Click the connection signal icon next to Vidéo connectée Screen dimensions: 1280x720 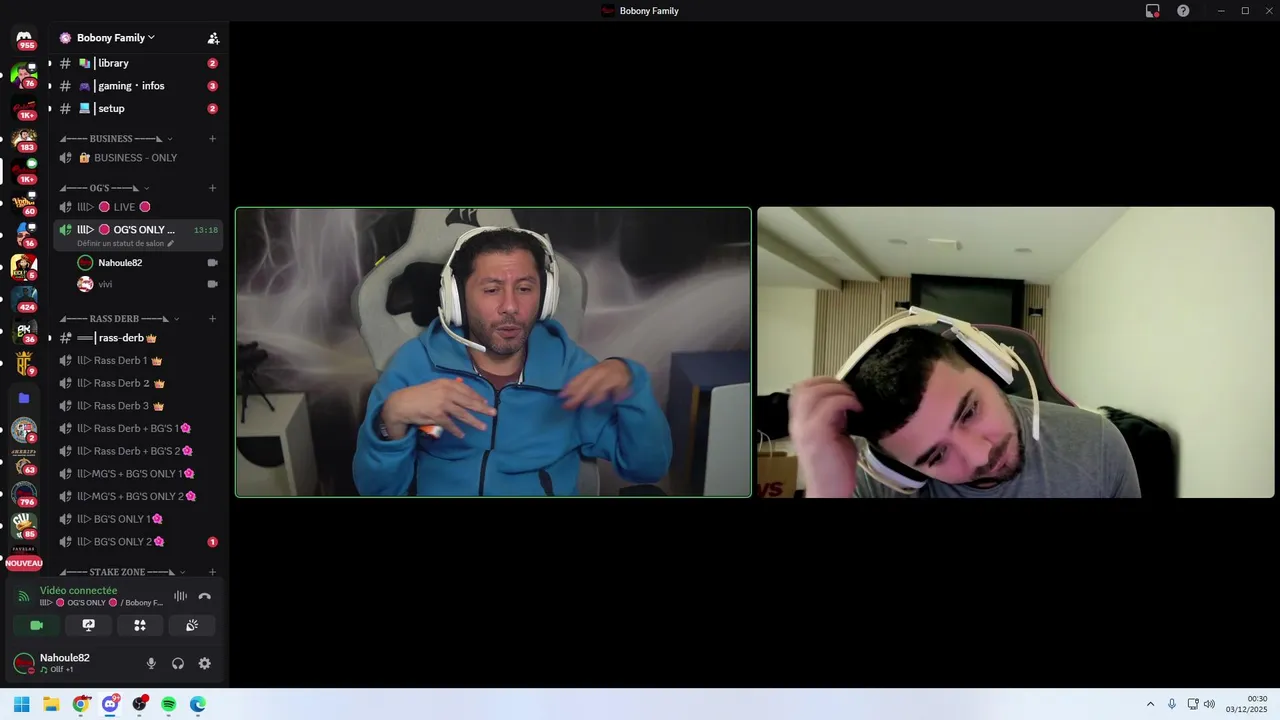24,597
